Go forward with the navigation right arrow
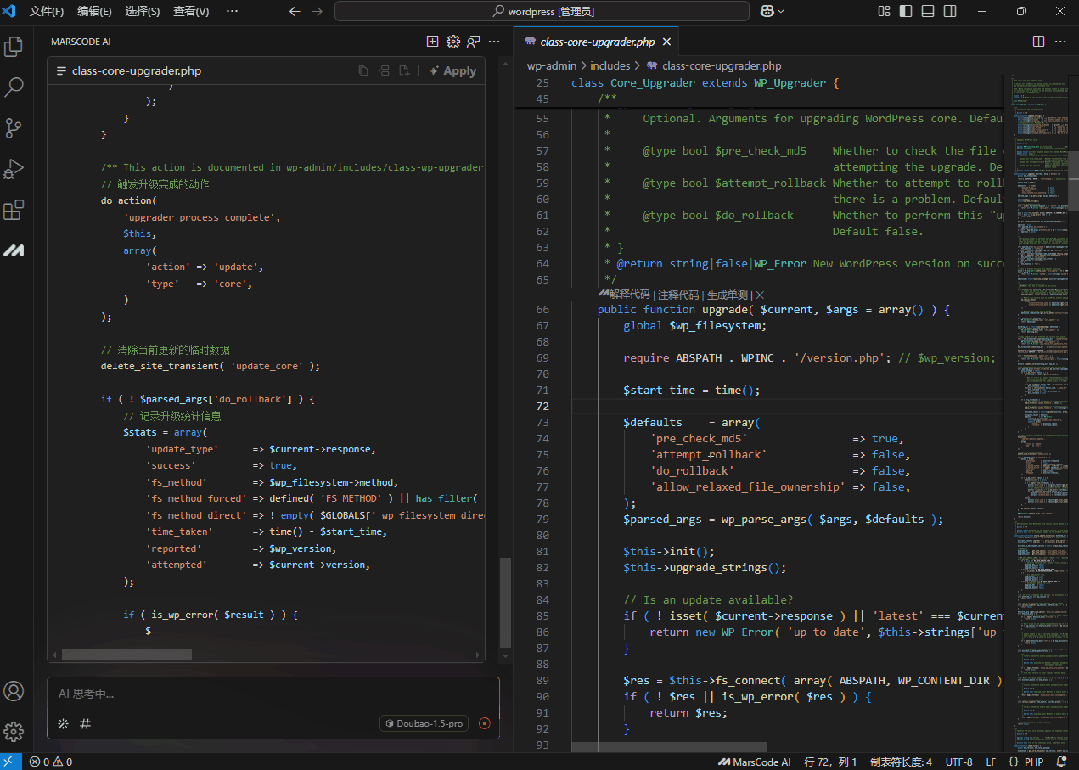Viewport: 1079px width, 770px height. point(317,11)
